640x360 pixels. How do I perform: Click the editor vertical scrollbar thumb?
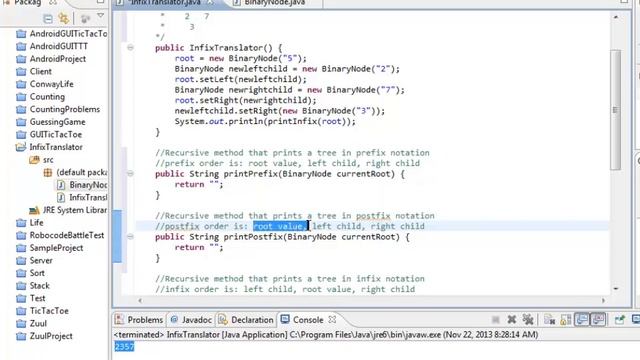tap(616, 109)
